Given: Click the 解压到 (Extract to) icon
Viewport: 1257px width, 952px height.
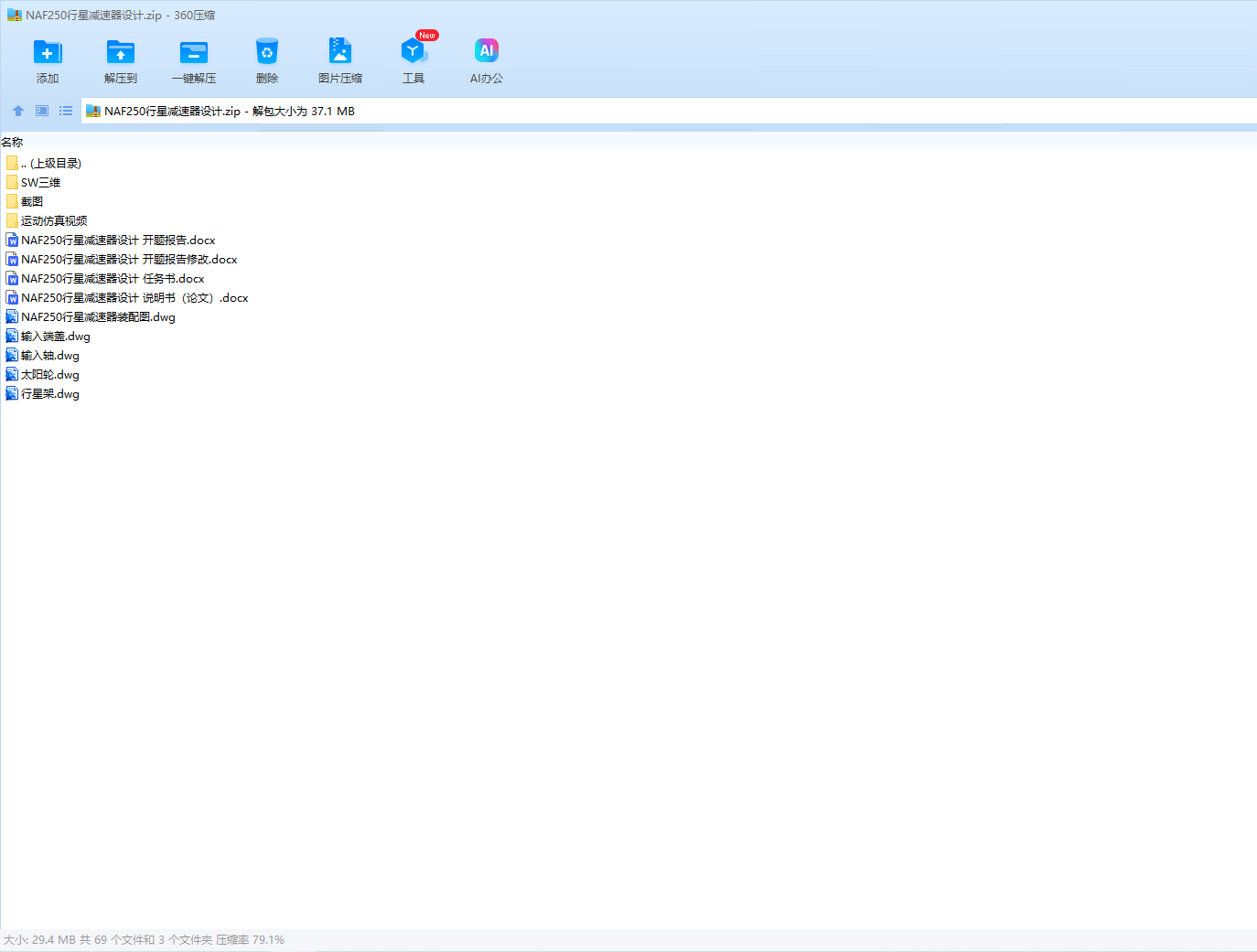Looking at the screenshot, I should 121,52.
